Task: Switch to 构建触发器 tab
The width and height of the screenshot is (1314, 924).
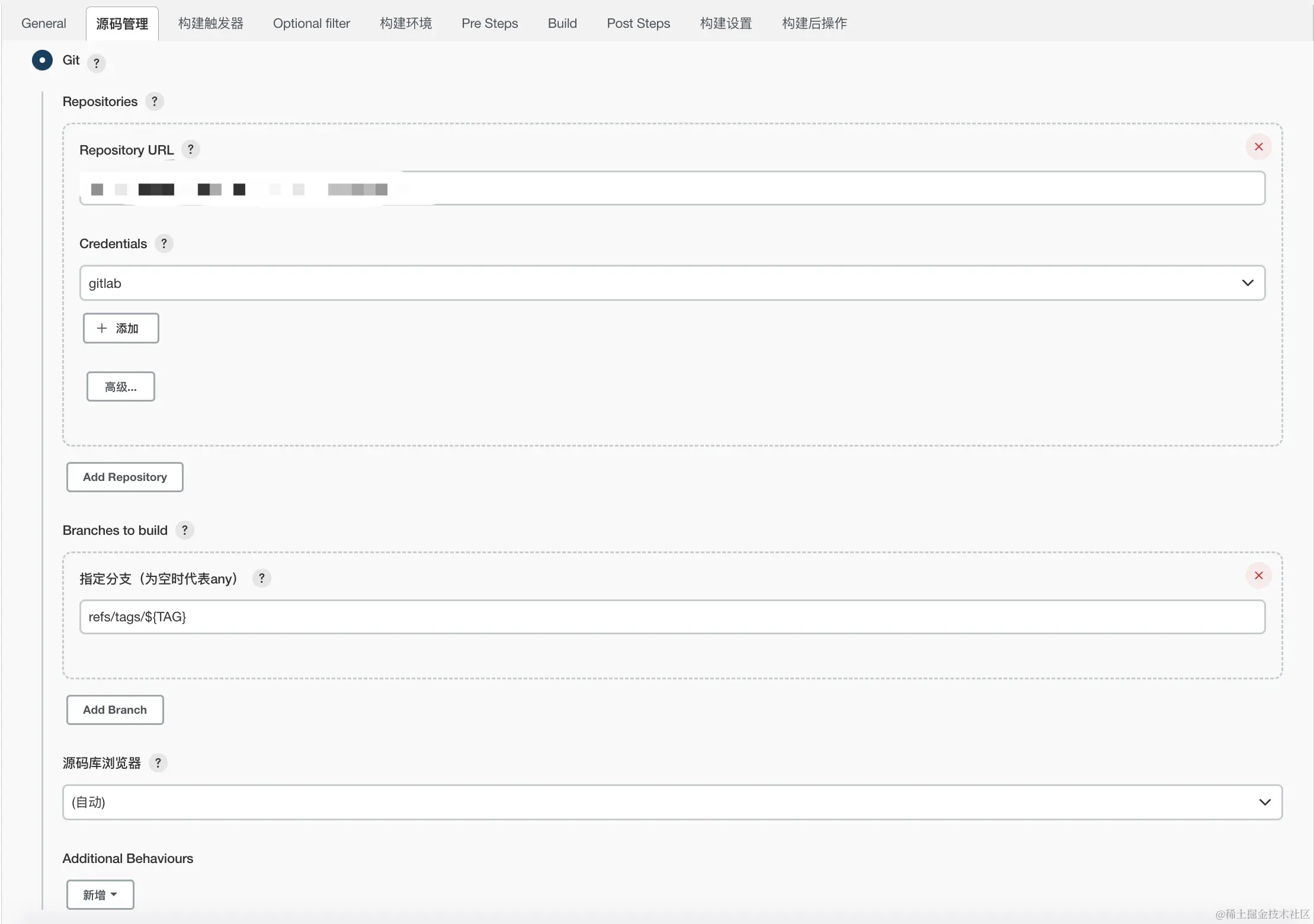Action: [210, 24]
